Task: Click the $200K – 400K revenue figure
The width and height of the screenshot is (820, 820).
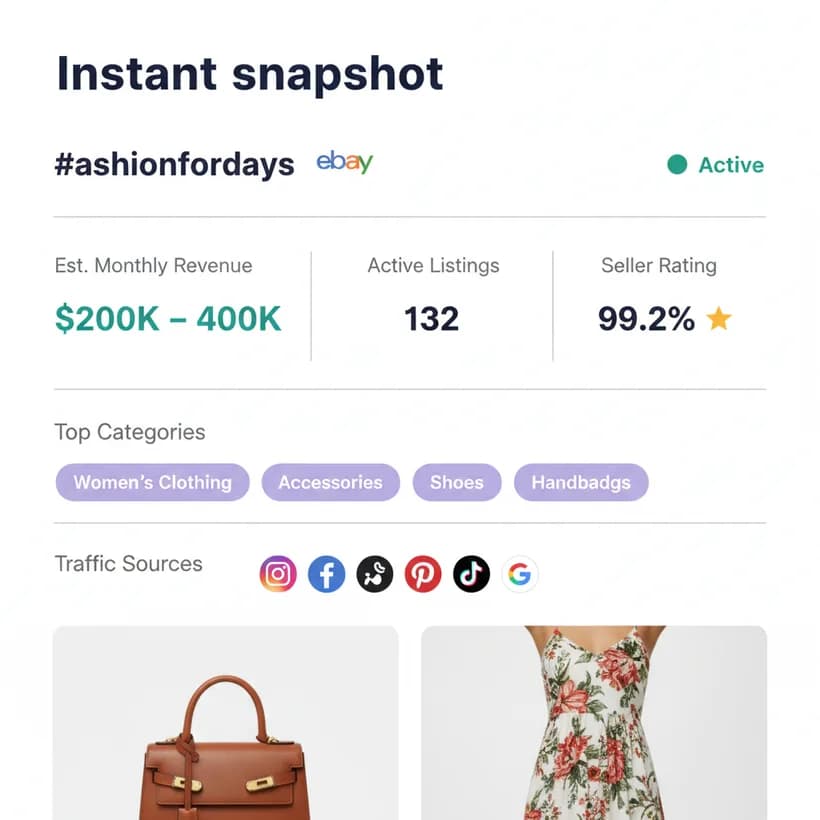Action: [168, 318]
